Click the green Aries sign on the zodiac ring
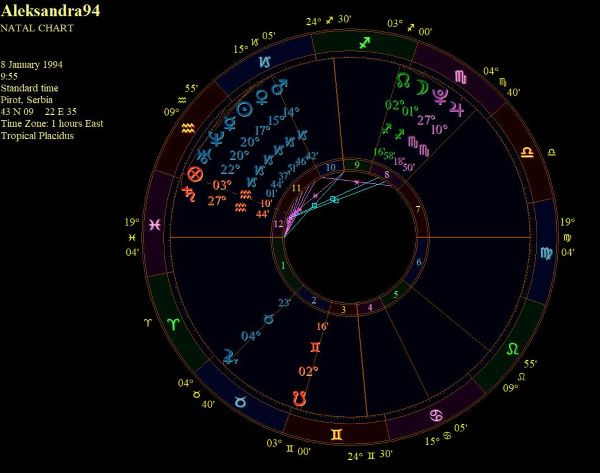This screenshot has height=473, width=600. [174, 325]
